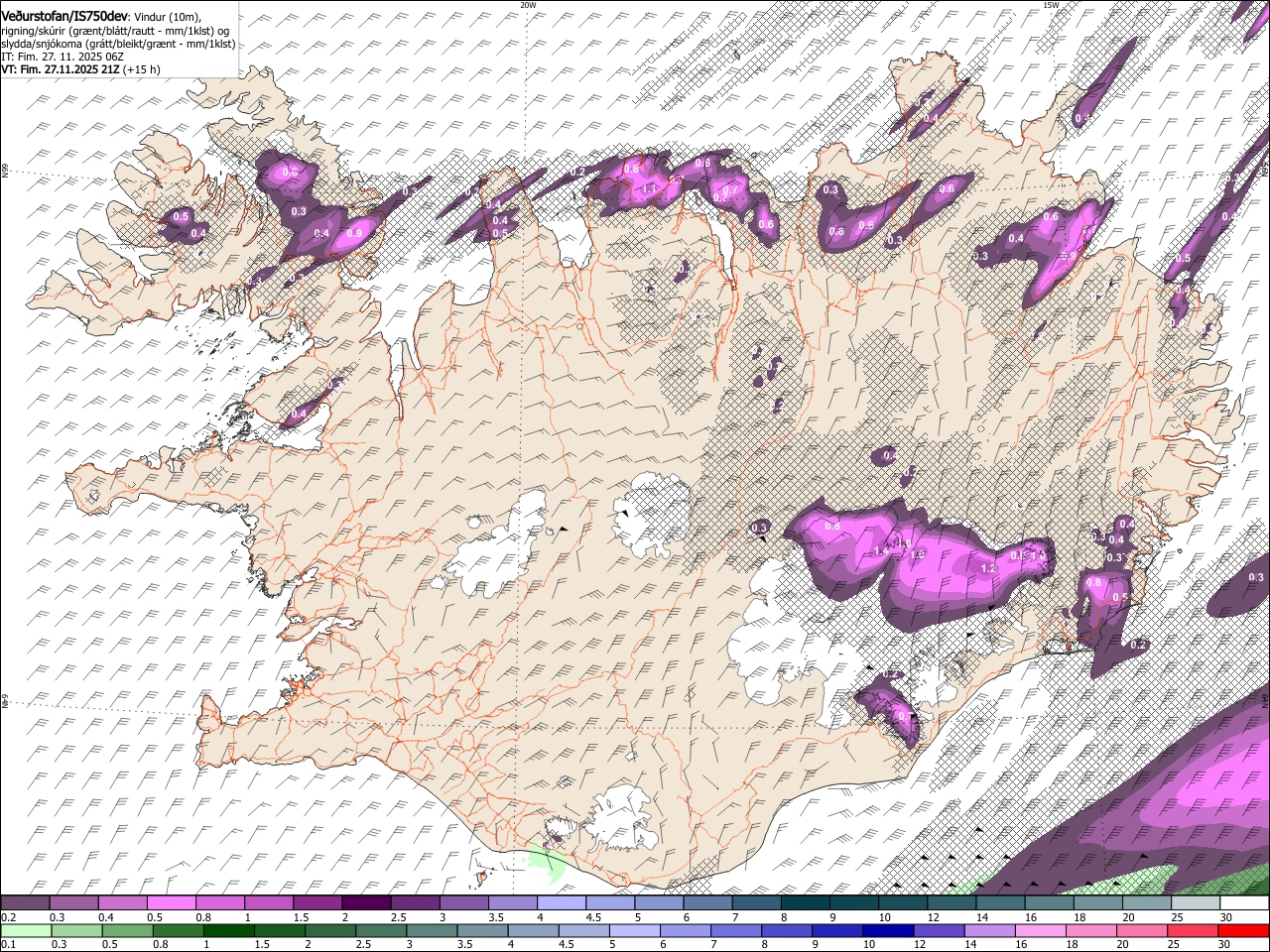
Task: Choose the deep blue rain-scale swatch at 10
Action: click(x=889, y=930)
